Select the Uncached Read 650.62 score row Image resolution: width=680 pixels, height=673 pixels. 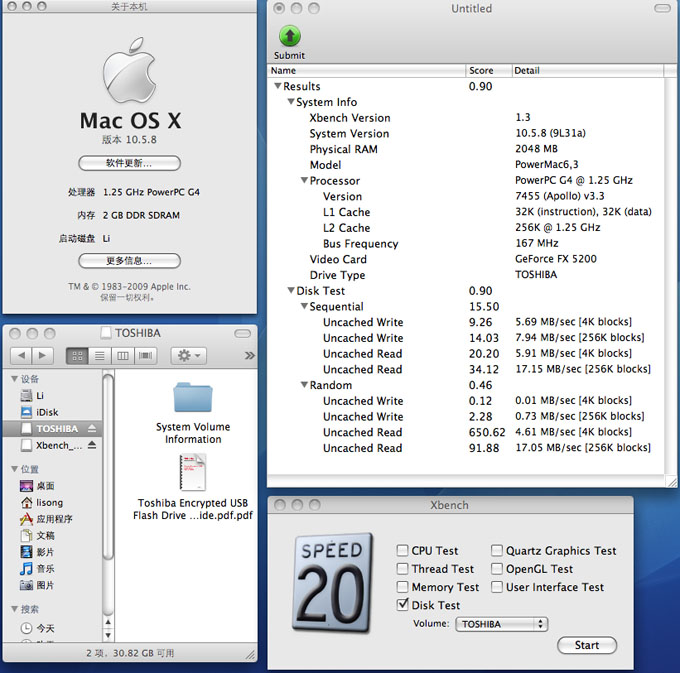(x=465, y=432)
